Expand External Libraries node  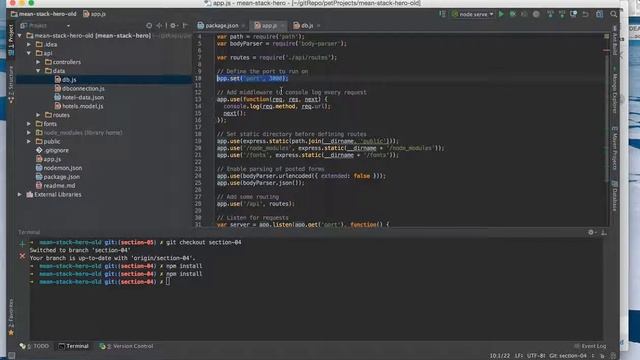20,194
